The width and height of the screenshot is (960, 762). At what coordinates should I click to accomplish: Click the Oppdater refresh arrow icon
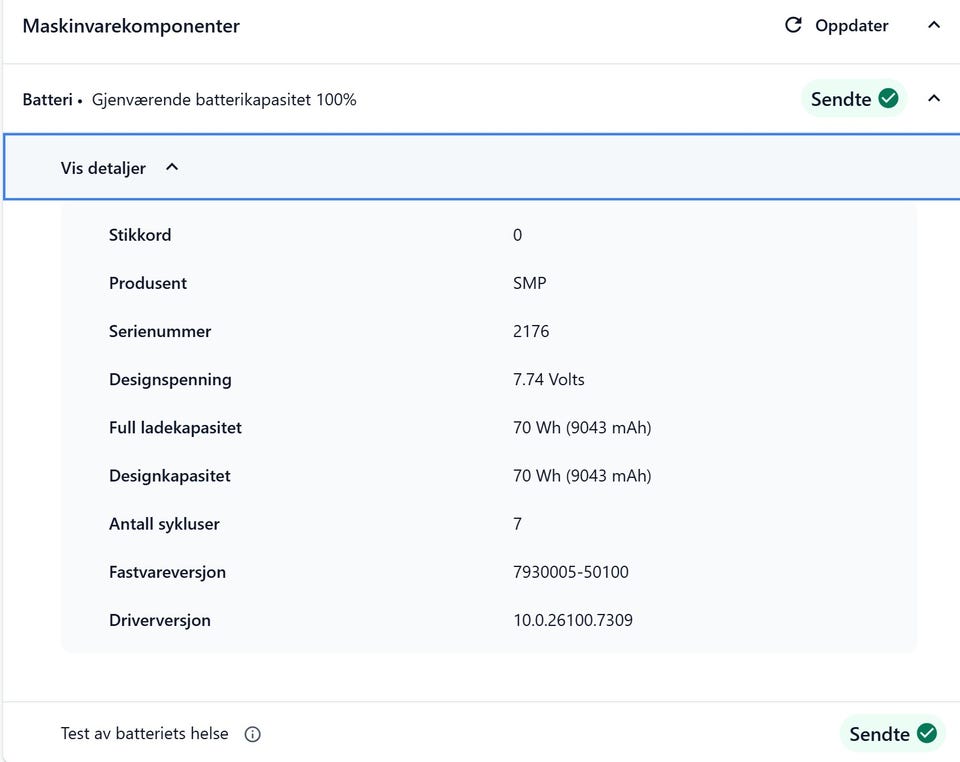793,25
